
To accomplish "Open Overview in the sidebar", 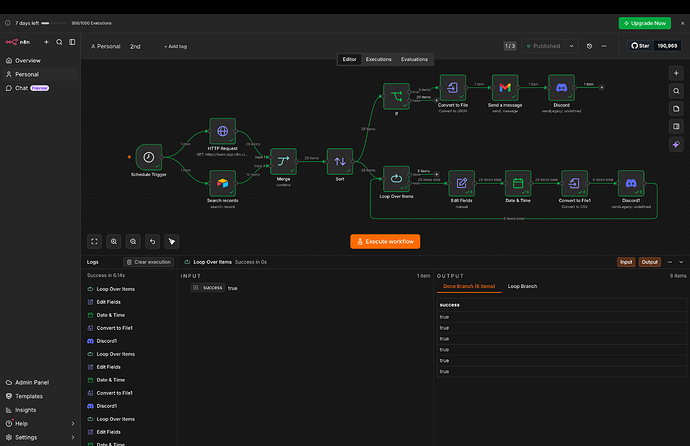I will coord(40,61).
